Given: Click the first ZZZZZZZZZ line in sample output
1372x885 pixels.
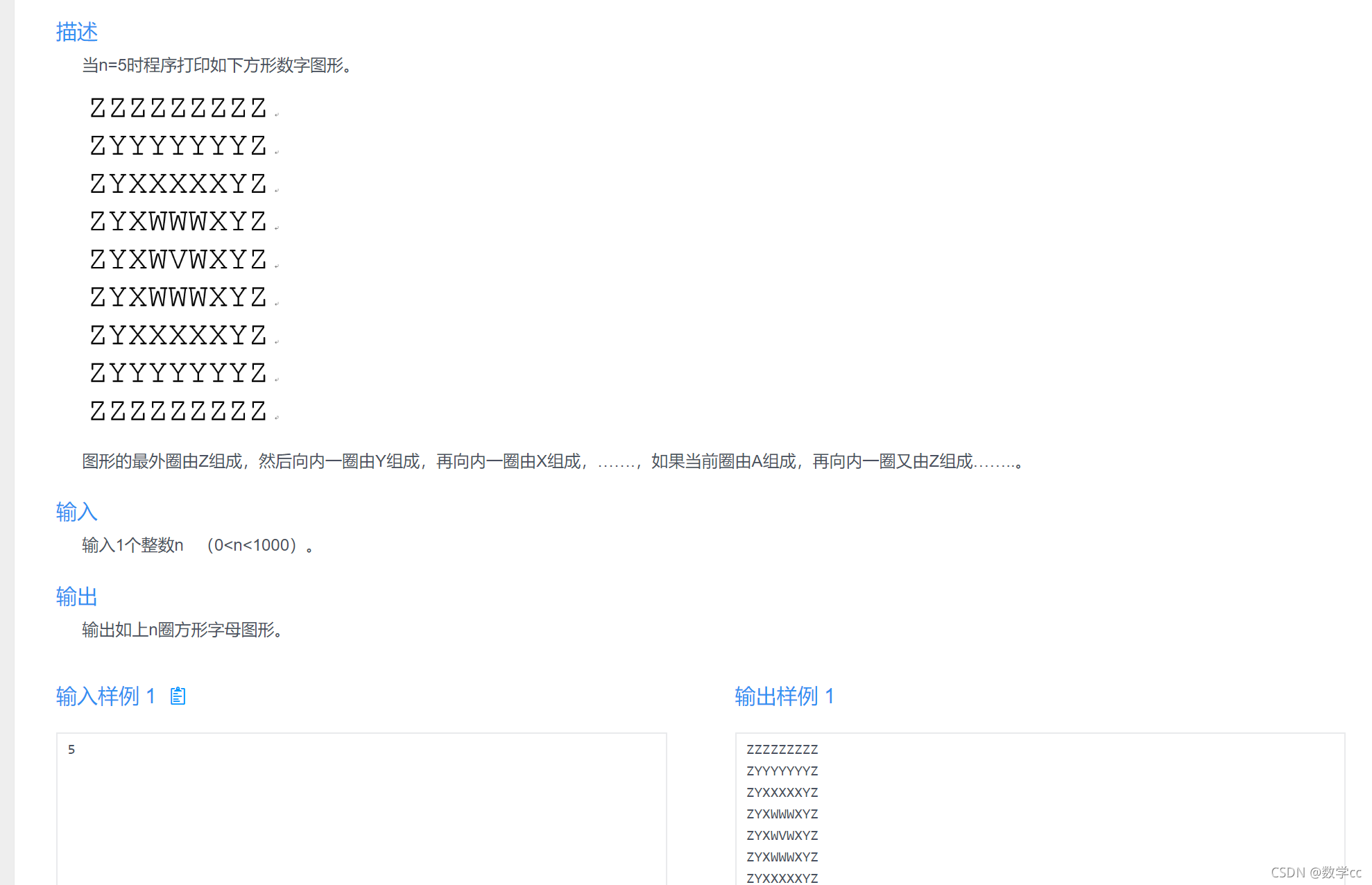Looking at the screenshot, I should point(782,750).
